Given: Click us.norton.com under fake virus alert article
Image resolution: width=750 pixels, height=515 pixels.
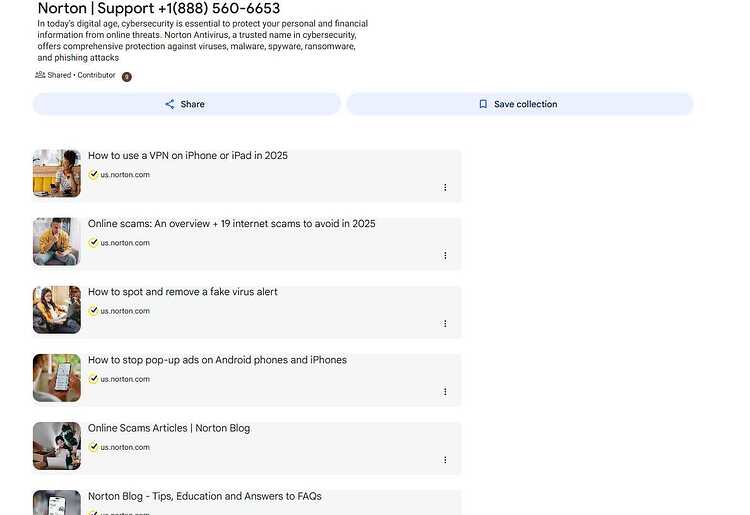Looking at the screenshot, I should click(125, 311).
